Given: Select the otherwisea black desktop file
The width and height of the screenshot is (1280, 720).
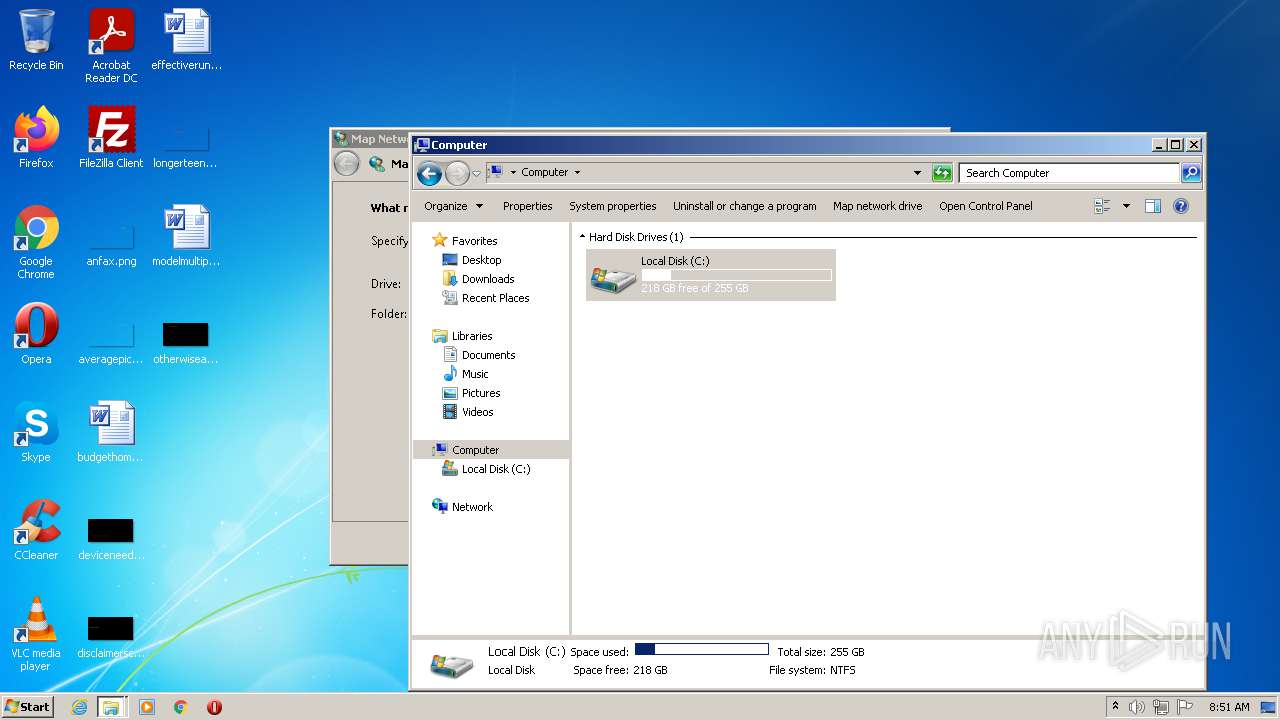Looking at the screenshot, I should pyautogui.click(x=186, y=342).
